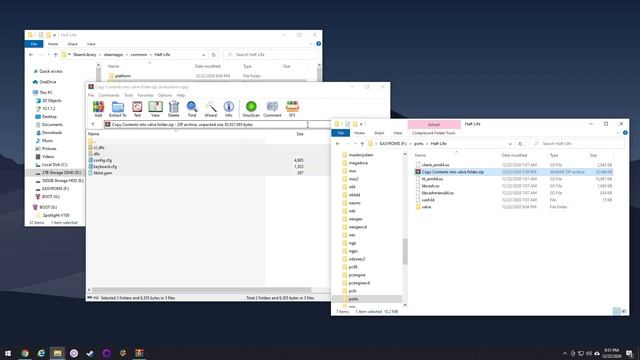This screenshot has height=360, width=640.
Task: Launch the Wizard tool in WinRAR
Action: 211,109
